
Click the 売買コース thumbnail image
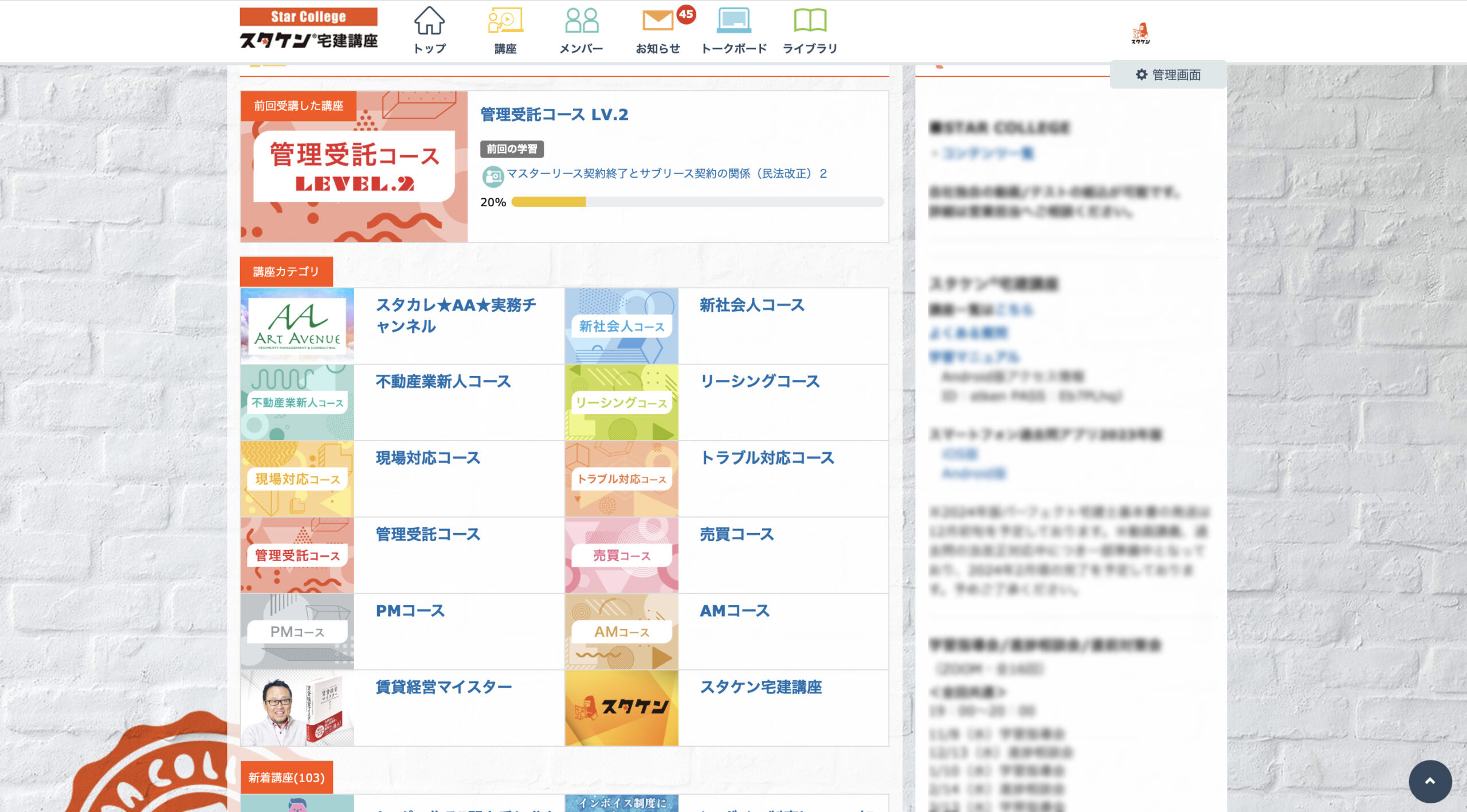click(x=621, y=555)
